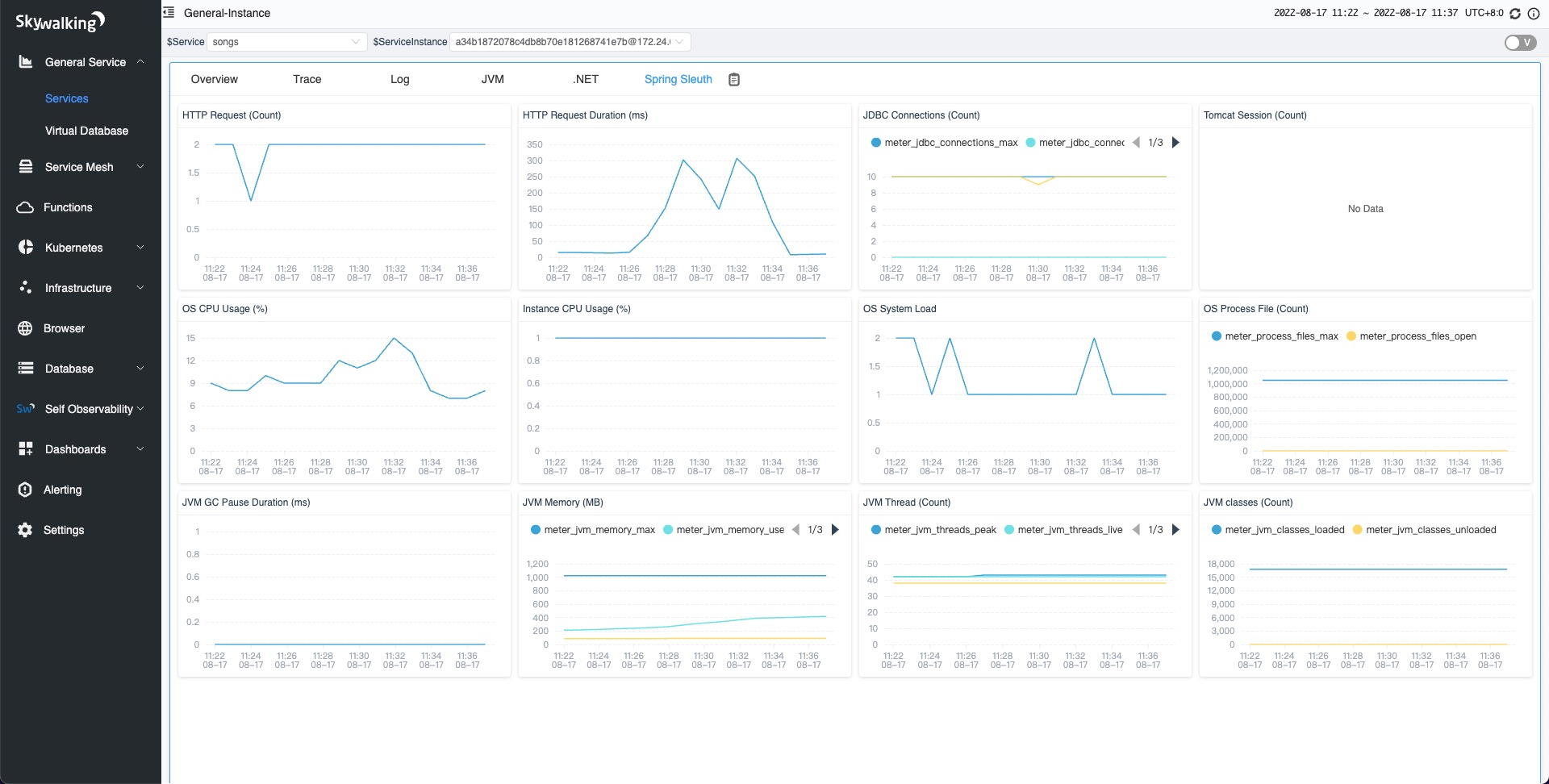This screenshot has width=1549, height=784.
Task: Switch to the Trace tab
Action: click(x=307, y=79)
